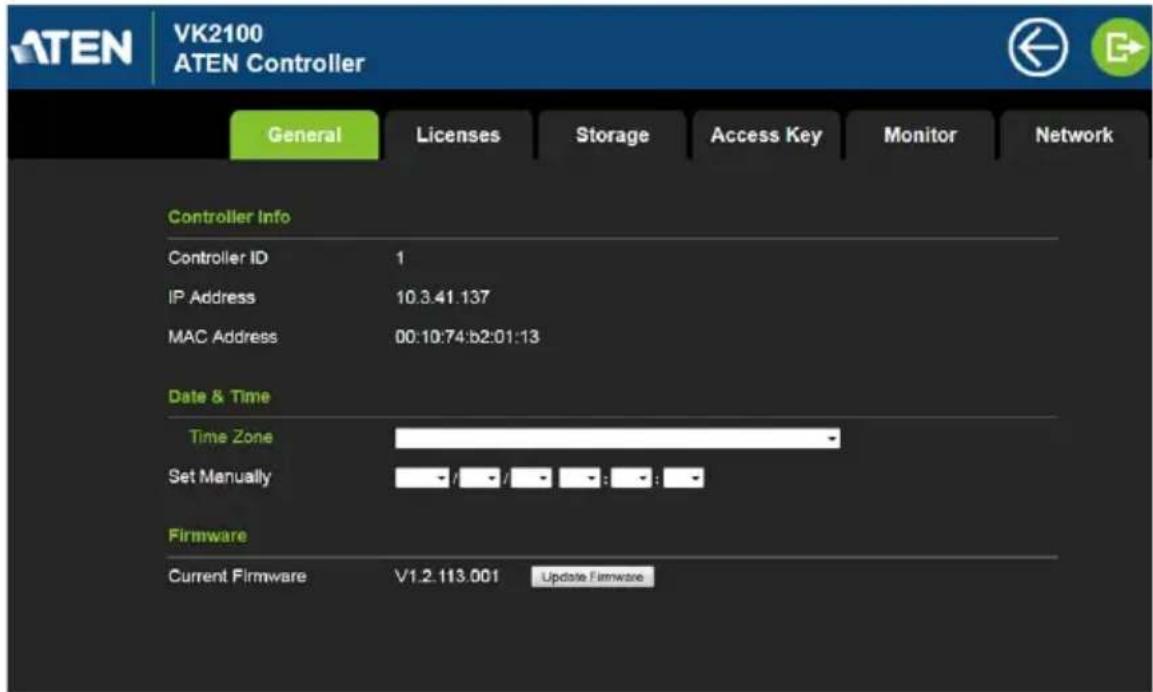Open the Licenses tab
This screenshot has width=1153, height=692.
point(458,135)
